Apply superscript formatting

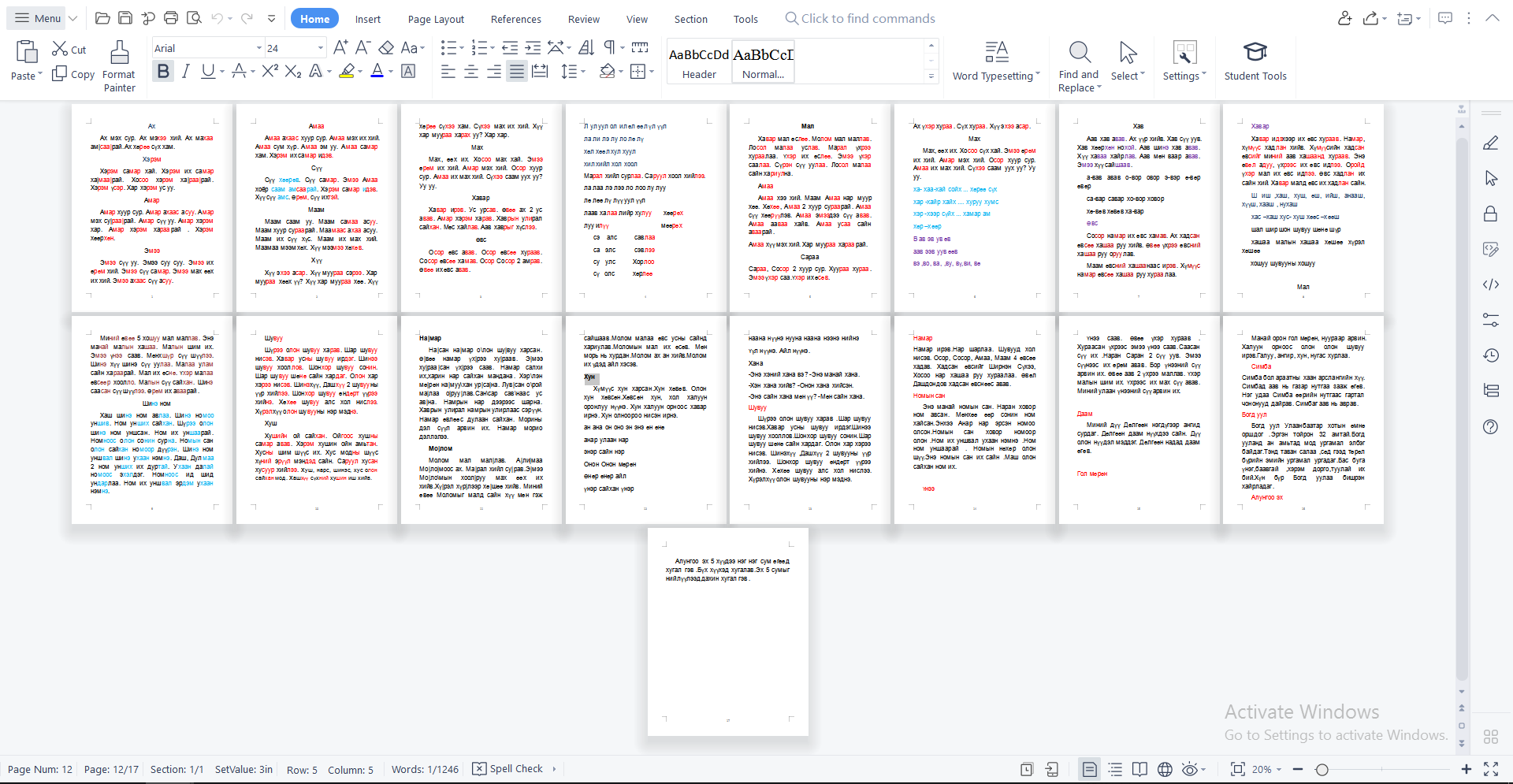click(x=270, y=72)
